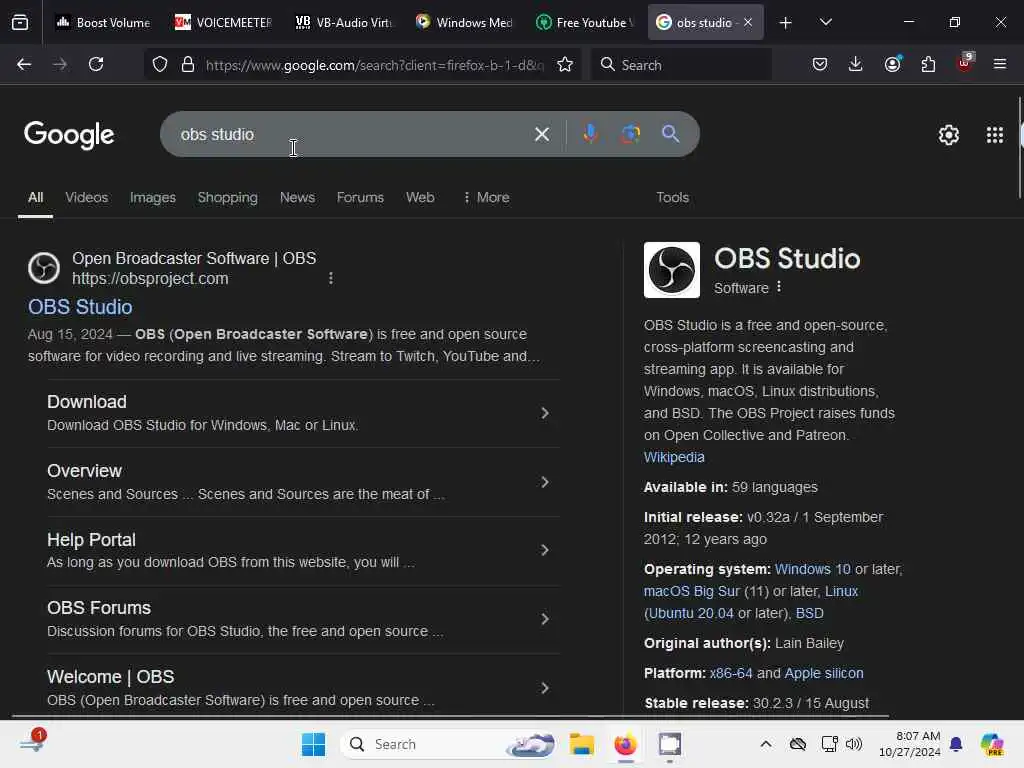Start Google voice search microphone
The width and height of the screenshot is (1024, 768).
[590, 133]
